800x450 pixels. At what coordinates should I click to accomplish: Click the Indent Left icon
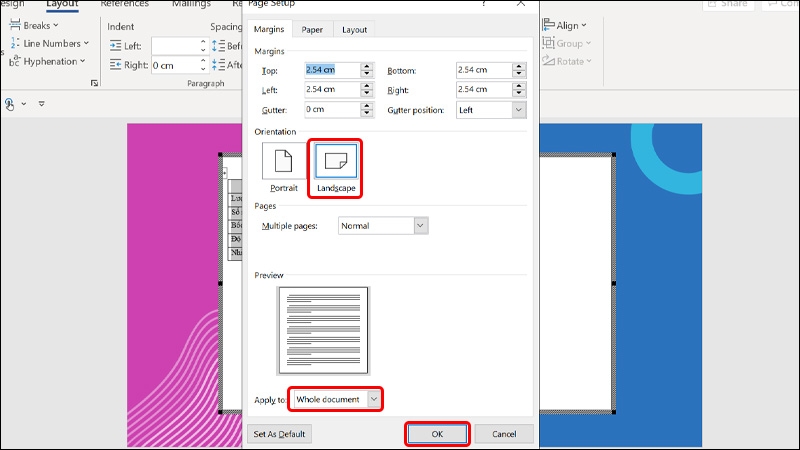click(115, 45)
